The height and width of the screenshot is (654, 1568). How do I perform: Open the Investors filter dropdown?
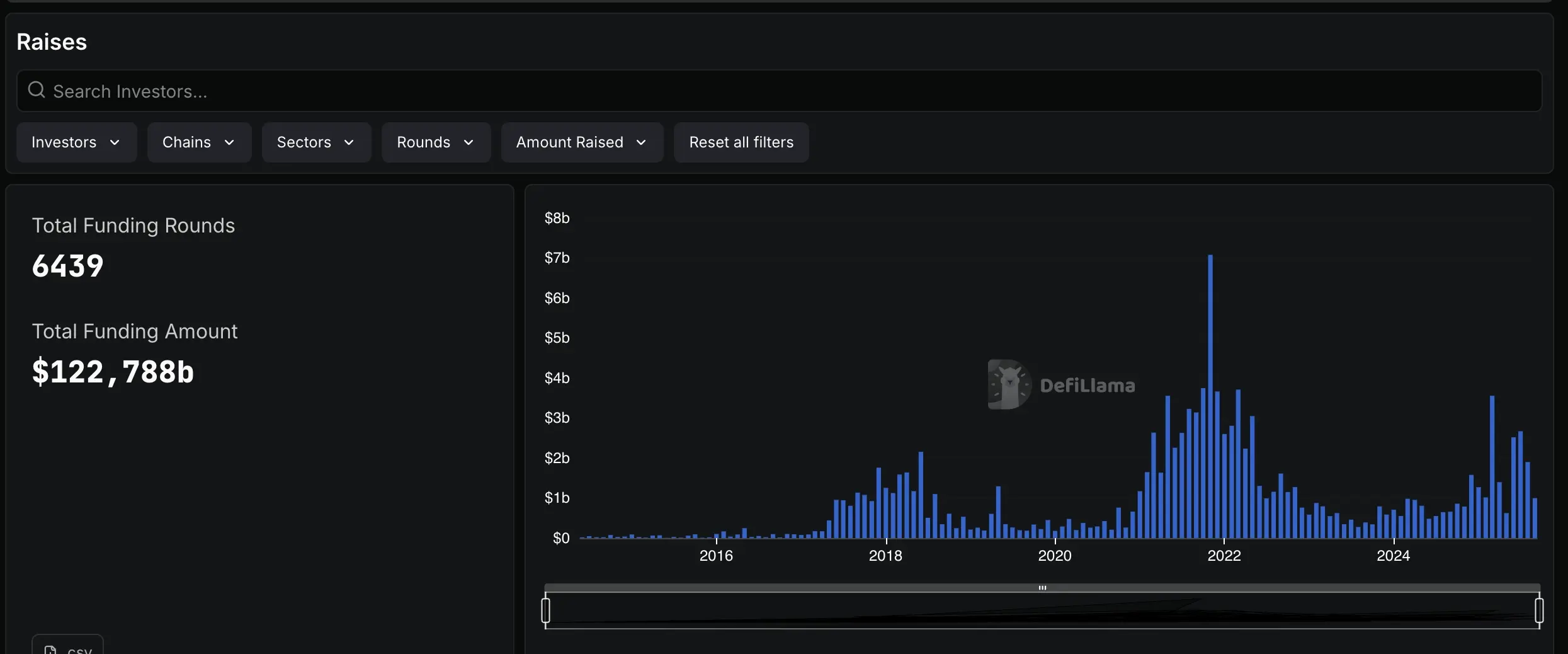click(76, 142)
